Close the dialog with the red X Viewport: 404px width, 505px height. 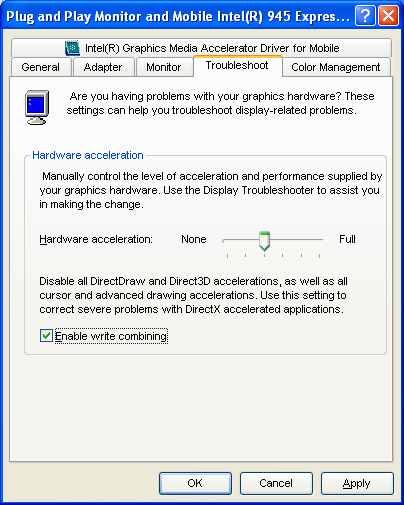(x=388, y=15)
